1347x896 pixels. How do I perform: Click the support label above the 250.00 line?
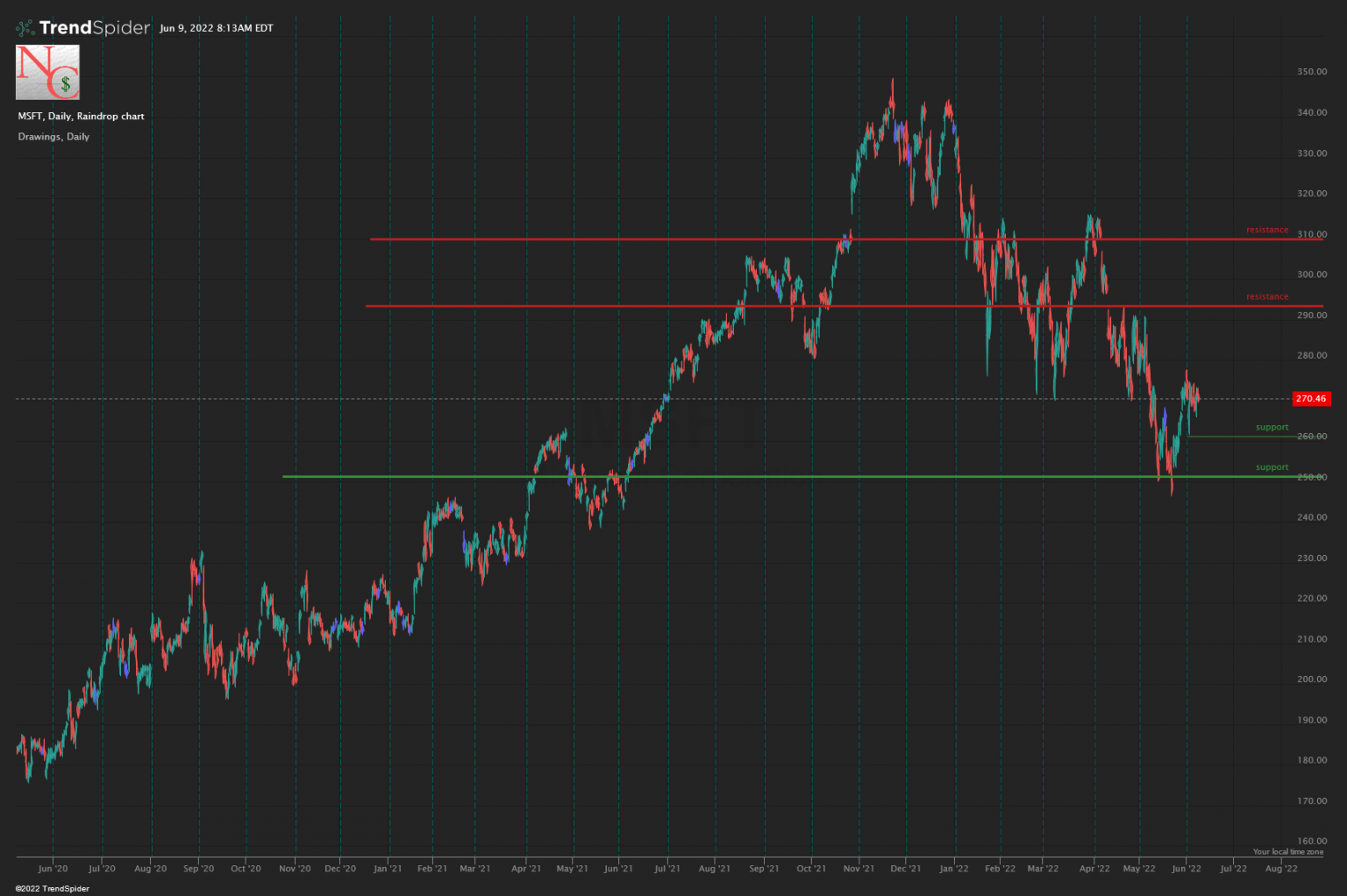(x=1272, y=468)
